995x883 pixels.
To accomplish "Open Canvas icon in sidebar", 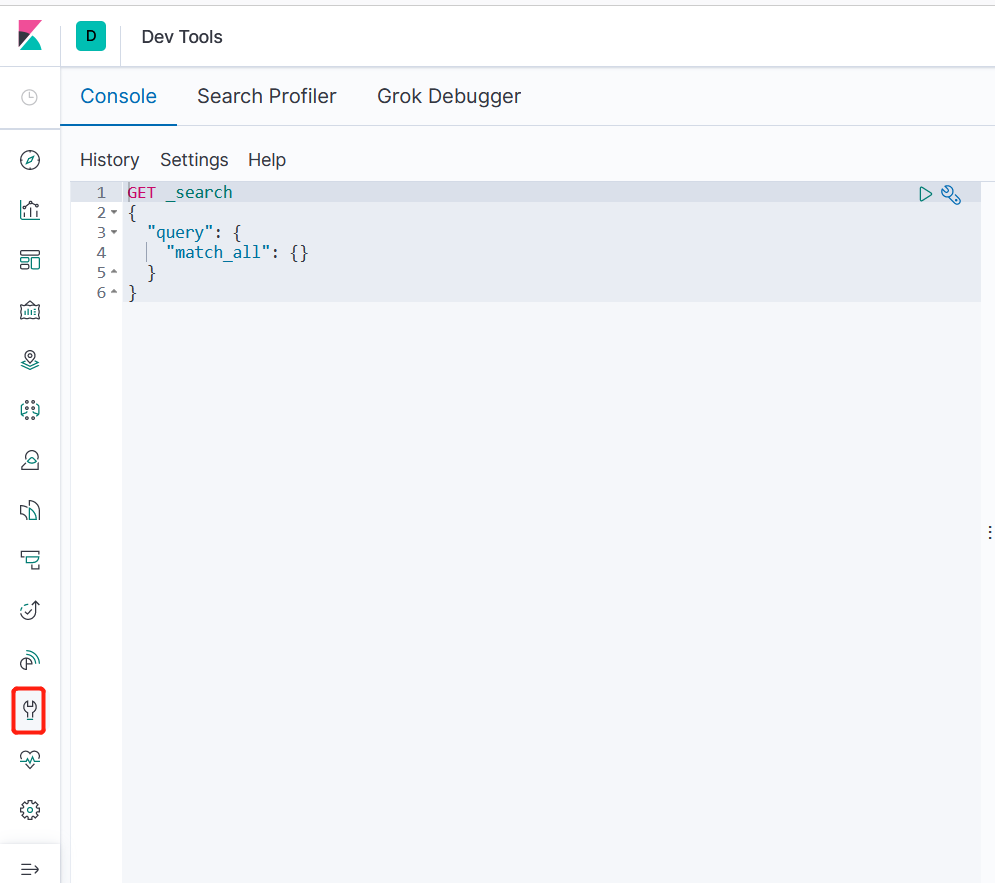I will coord(30,310).
